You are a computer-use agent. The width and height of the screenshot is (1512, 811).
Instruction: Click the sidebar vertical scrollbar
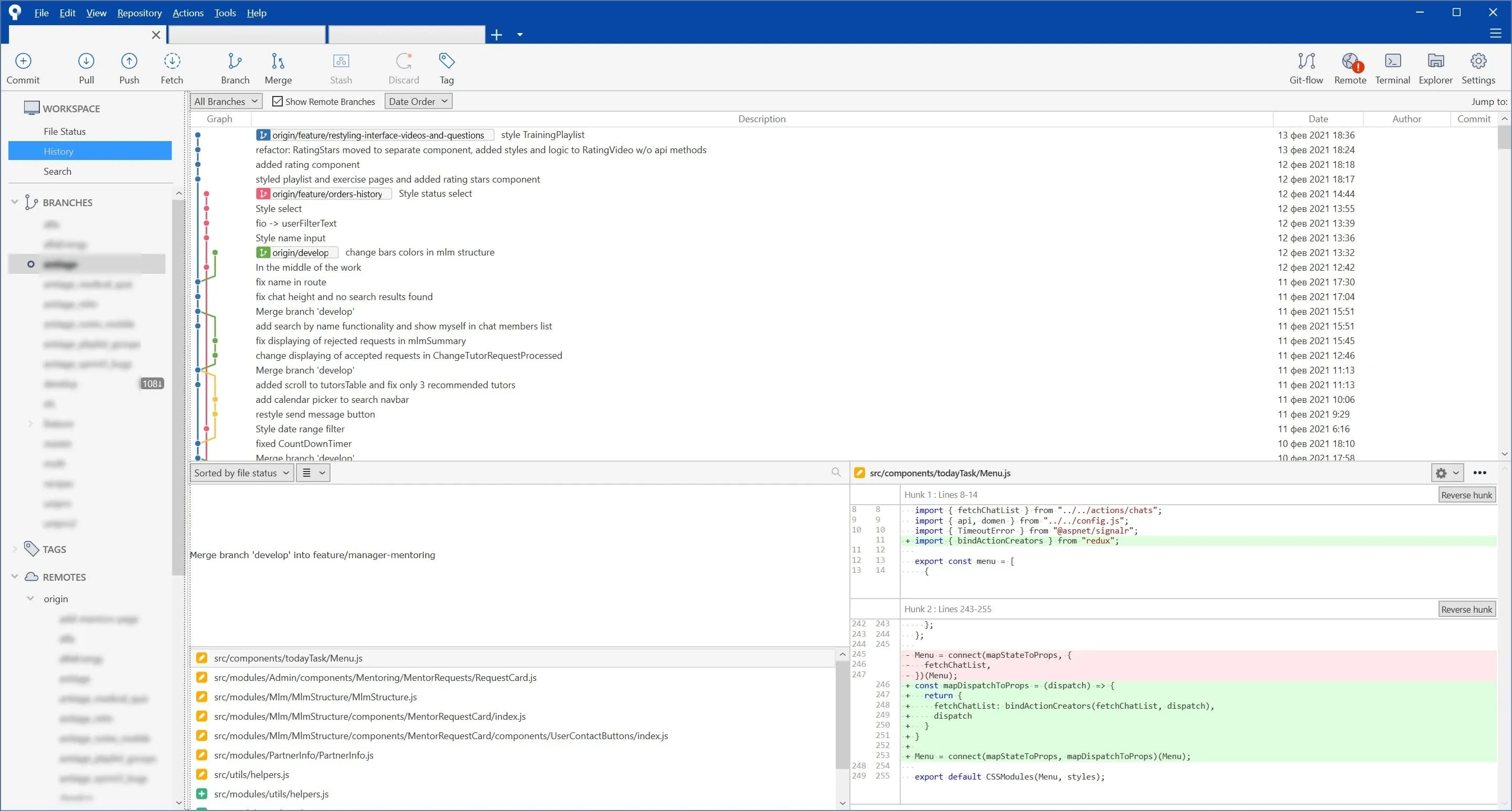tap(178, 387)
